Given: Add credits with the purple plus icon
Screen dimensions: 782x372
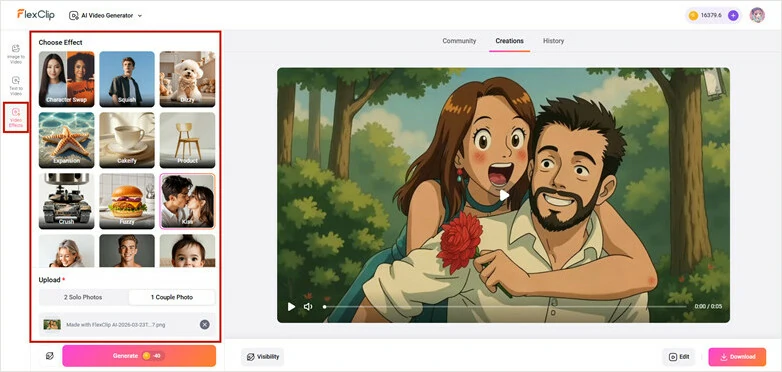Looking at the screenshot, I should (733, 15).
